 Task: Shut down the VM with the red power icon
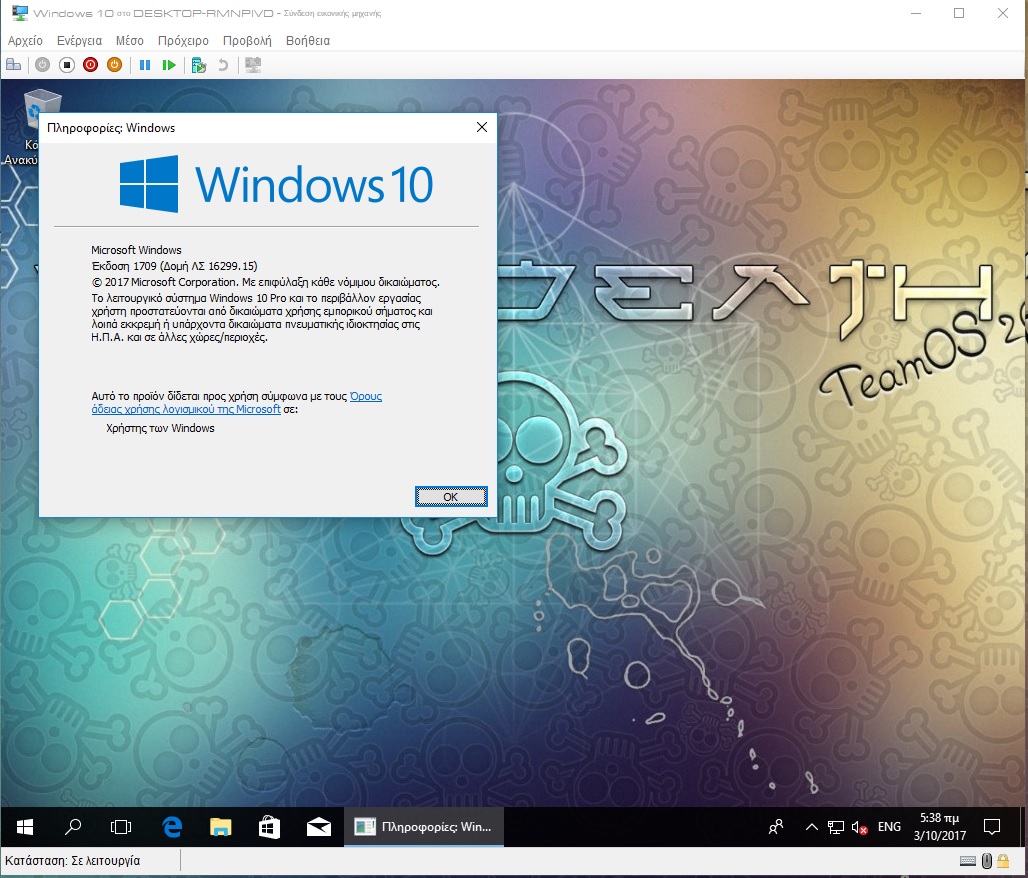[90, 65]
